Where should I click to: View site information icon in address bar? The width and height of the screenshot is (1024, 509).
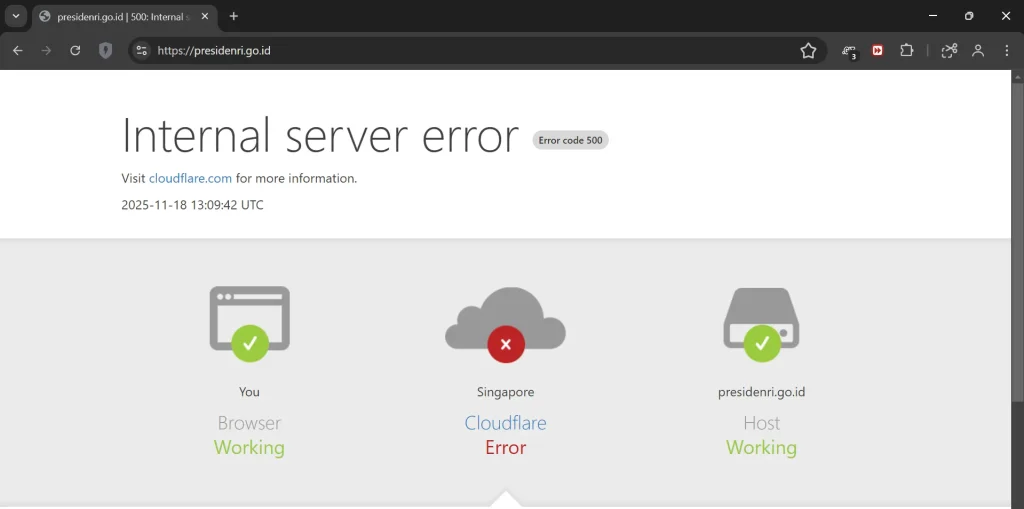[142, 50]
